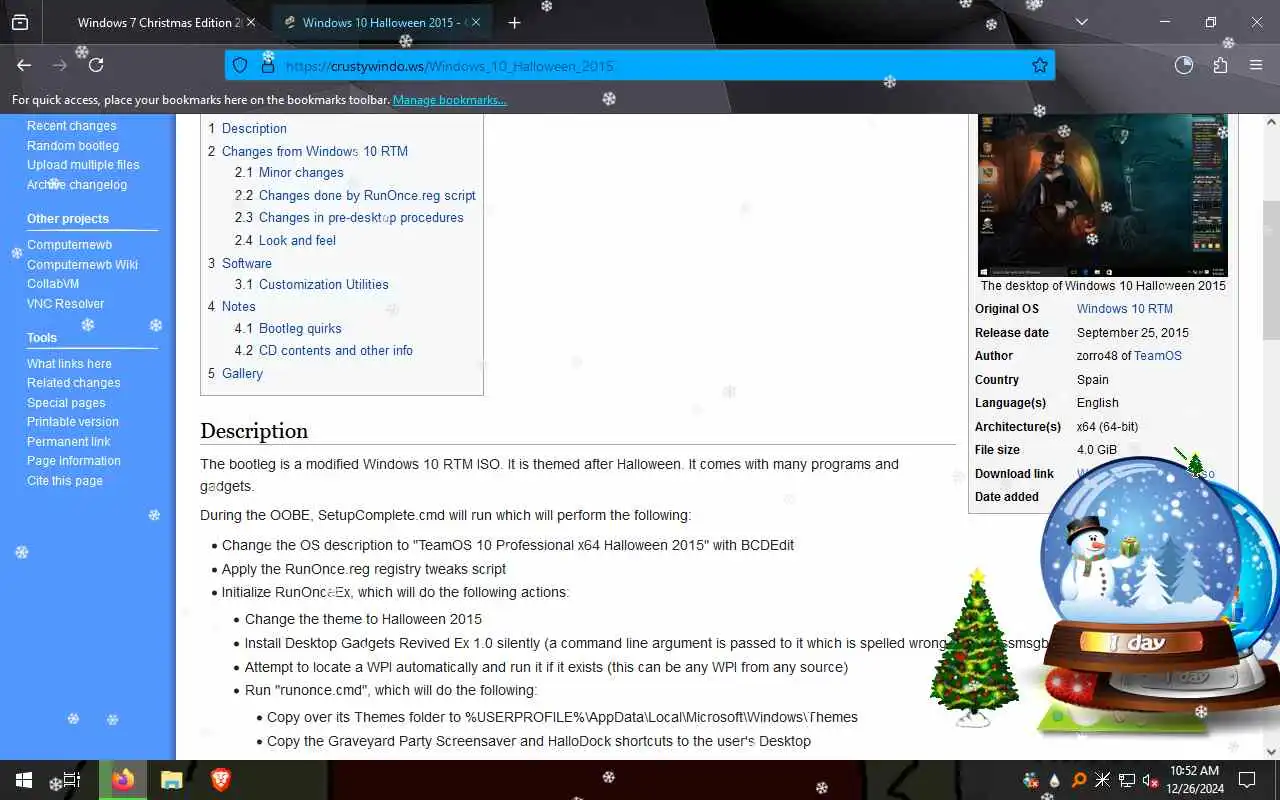Jump to contents entry 3 Software

pyautogui.click(x=240, y=264)
